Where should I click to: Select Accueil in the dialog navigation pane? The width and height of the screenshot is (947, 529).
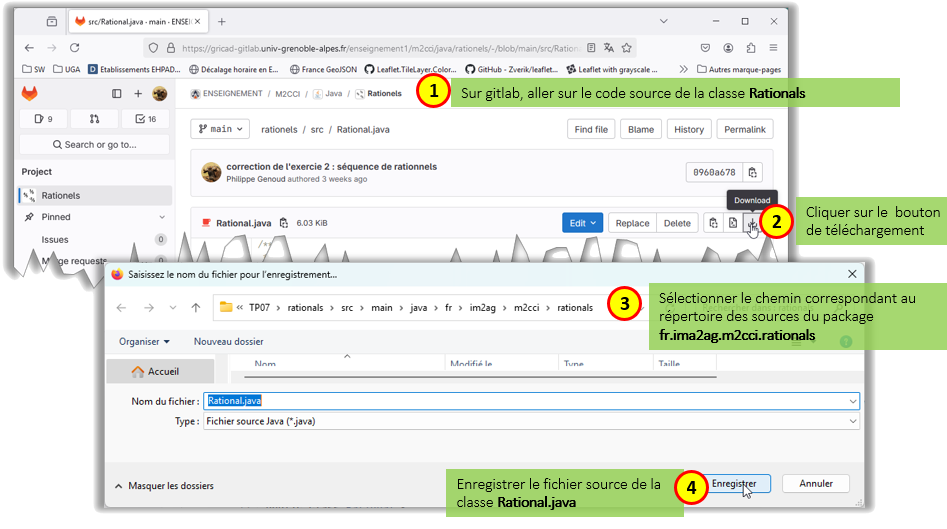[x=161, y=371]
